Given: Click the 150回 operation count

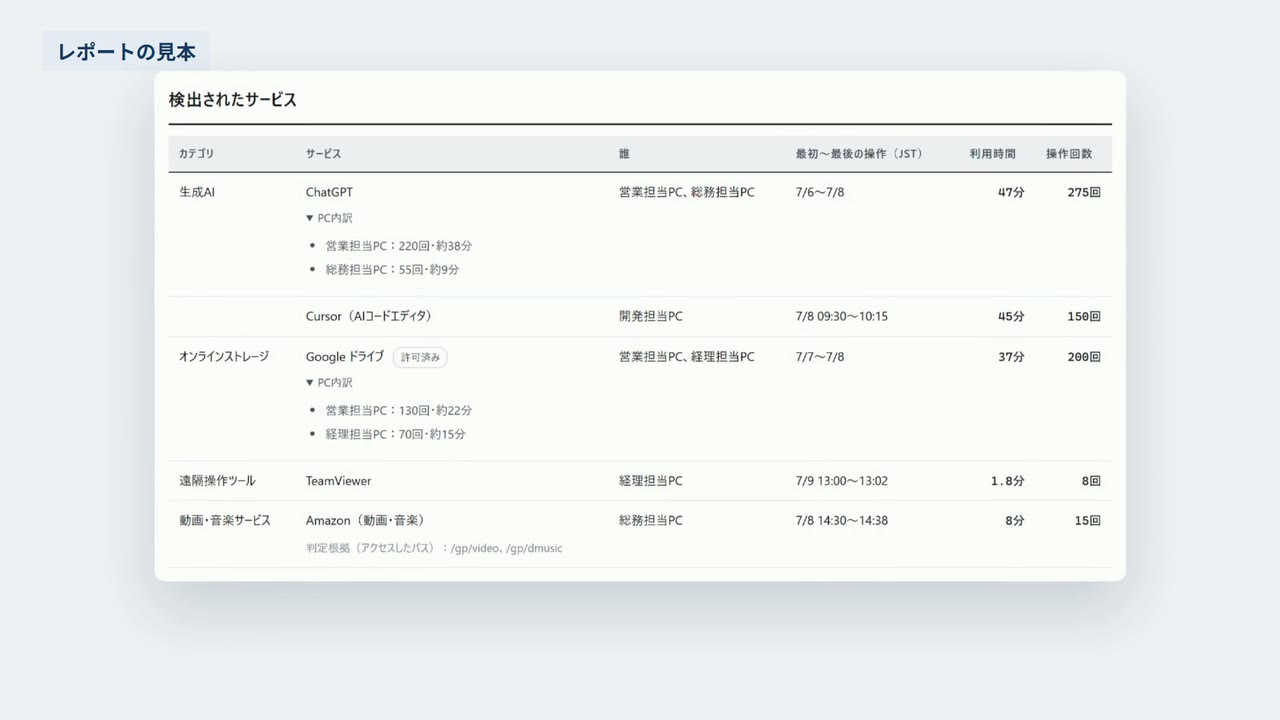Looking at the screenshot, I should click(x=1084, y=316).
